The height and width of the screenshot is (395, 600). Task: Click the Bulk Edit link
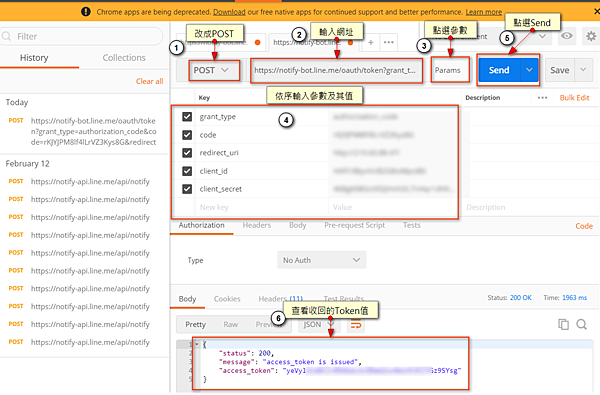click(x=574, y=98)
